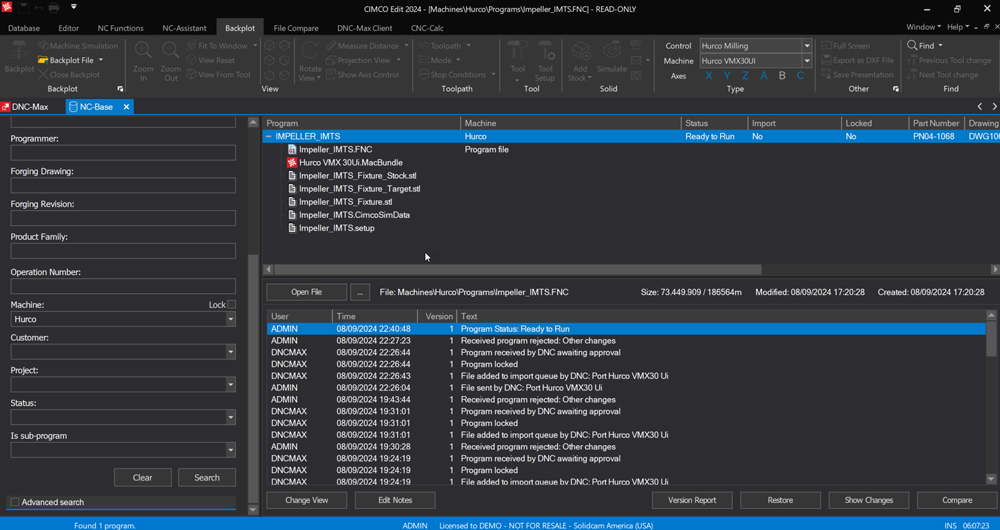The image size is (1000, 530).
Task: Click the Backplot File folder icon
Action: pyautogui.click(x=43, y=60)
